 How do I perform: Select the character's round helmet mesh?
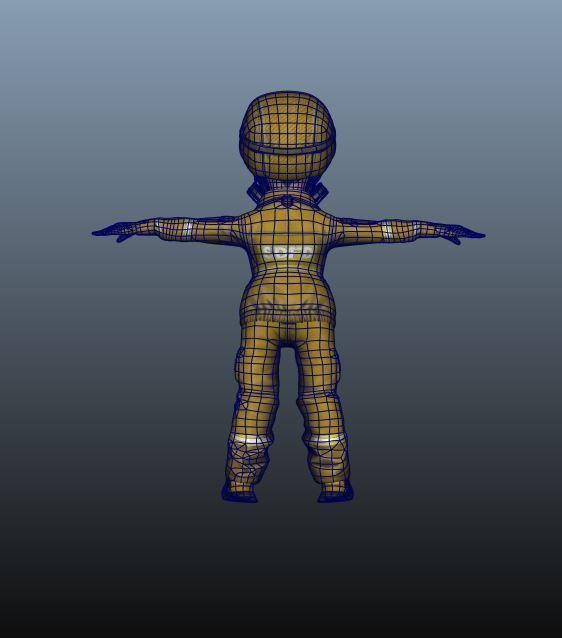[x=287, y=135]
